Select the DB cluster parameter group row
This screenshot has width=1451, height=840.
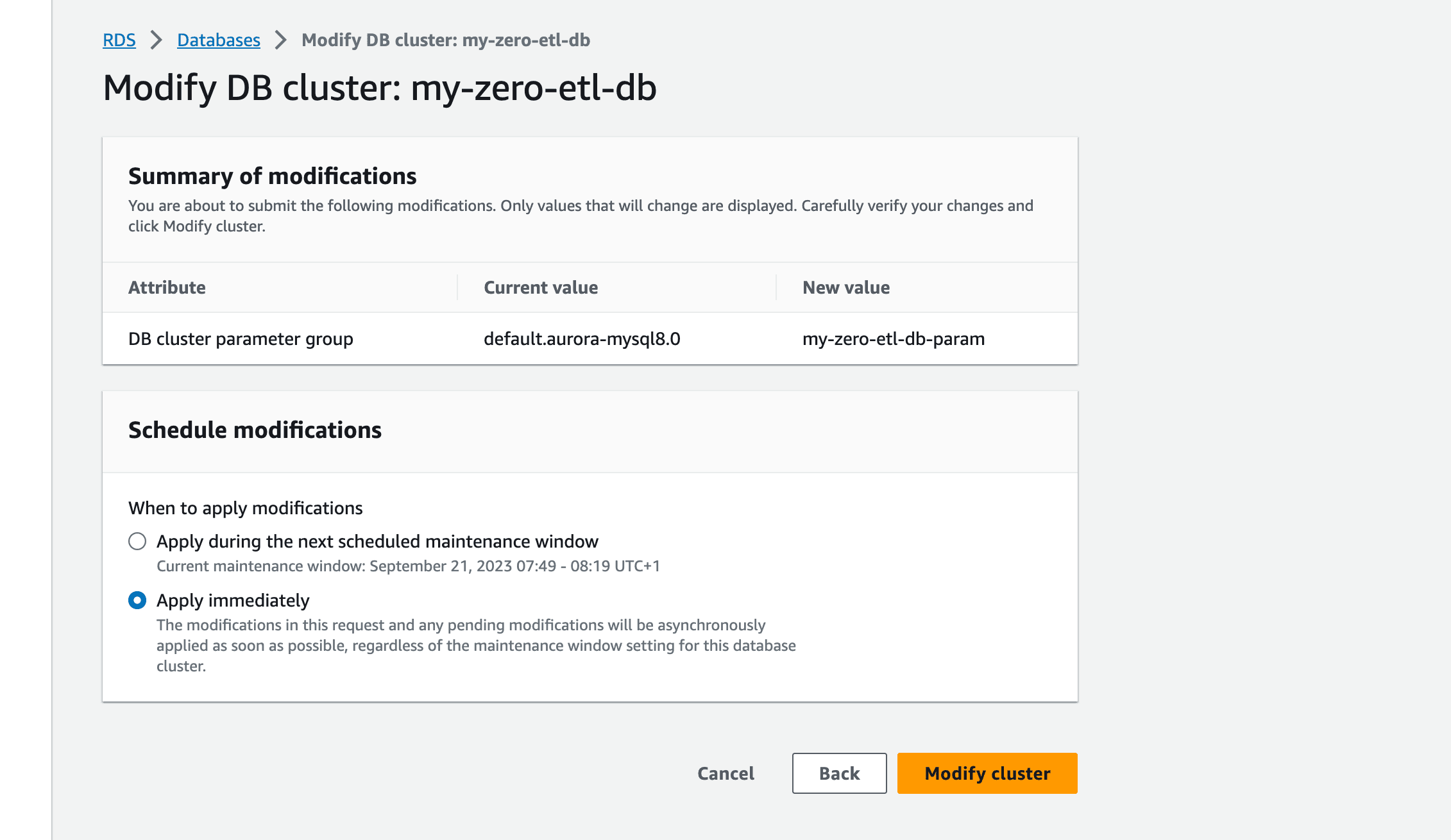(x=590, y=339)
